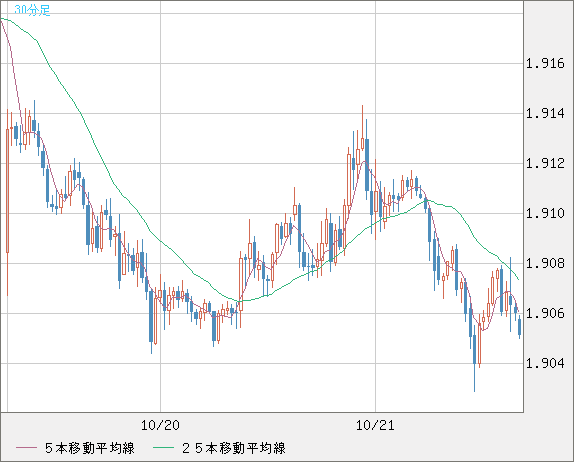This screenshot has width=574, height=462.
Task: Click the 1.904 price axis label
Action: 545,363
